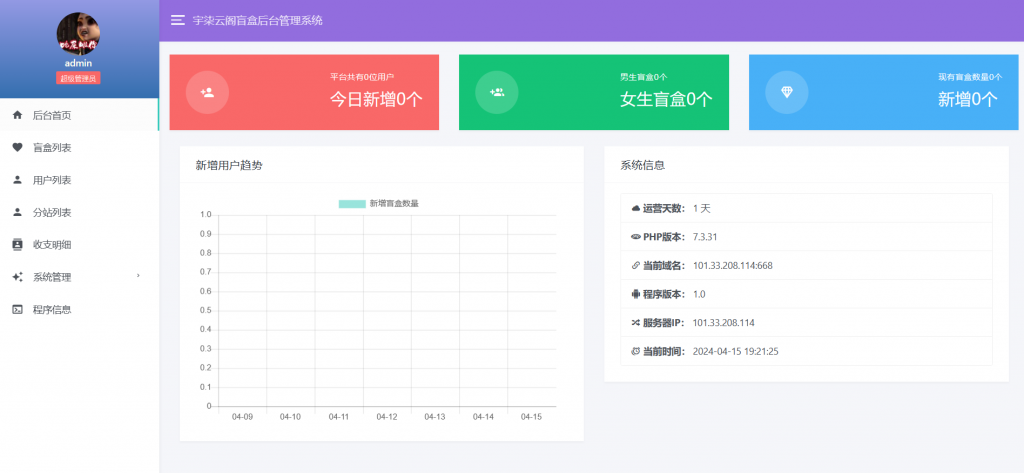This screenshot has width=1024, height=473.
Task: Click the 新增盲盒数量 legend label
Action: pyautogui.click(x=394, y=203)
